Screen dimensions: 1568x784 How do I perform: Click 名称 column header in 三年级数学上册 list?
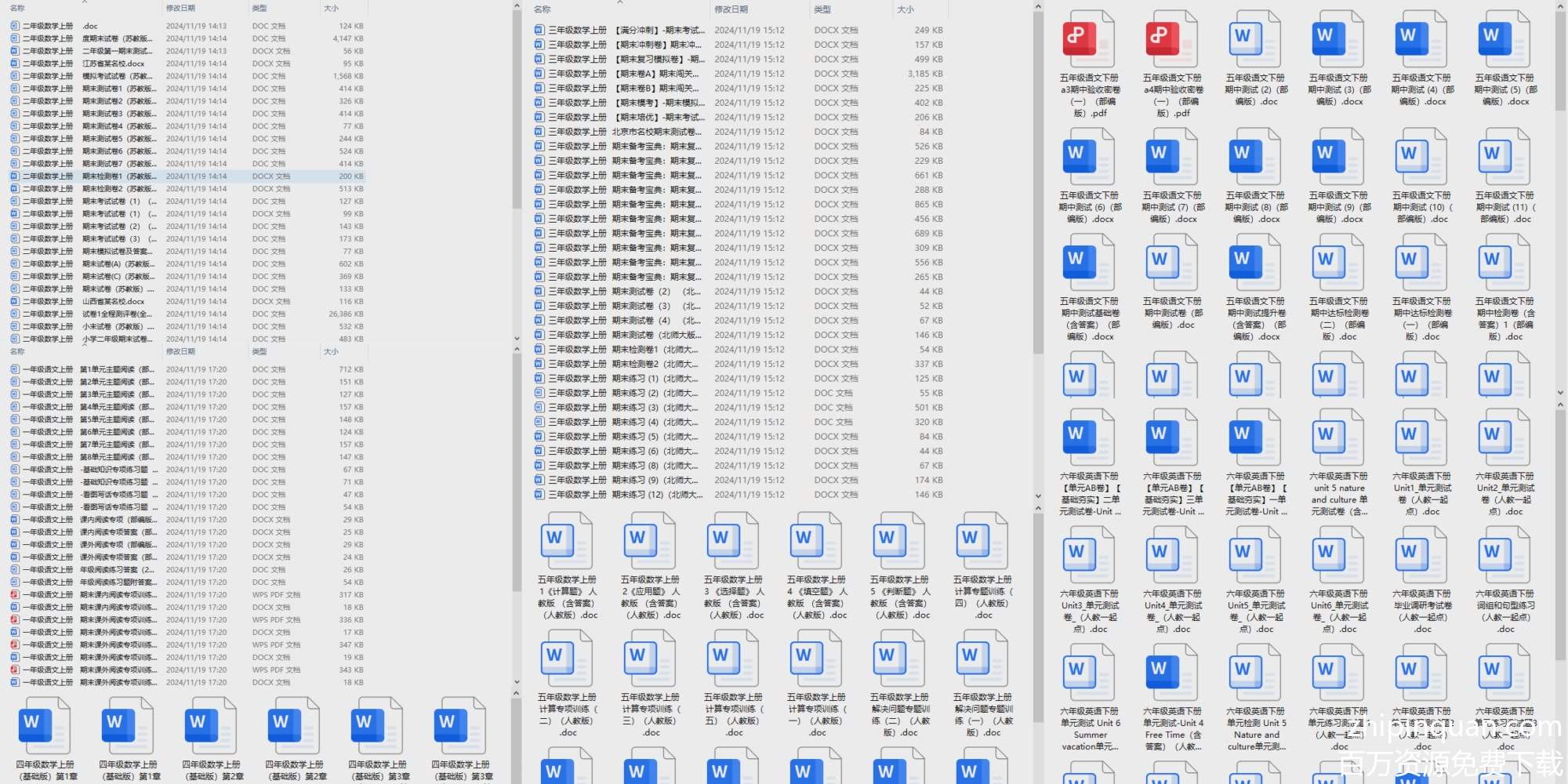542,9
